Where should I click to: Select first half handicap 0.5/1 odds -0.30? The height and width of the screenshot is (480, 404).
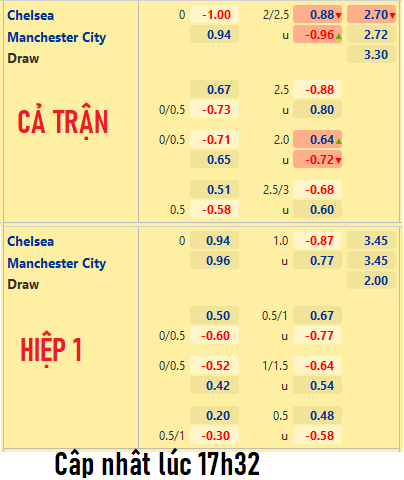coord(214,435)
